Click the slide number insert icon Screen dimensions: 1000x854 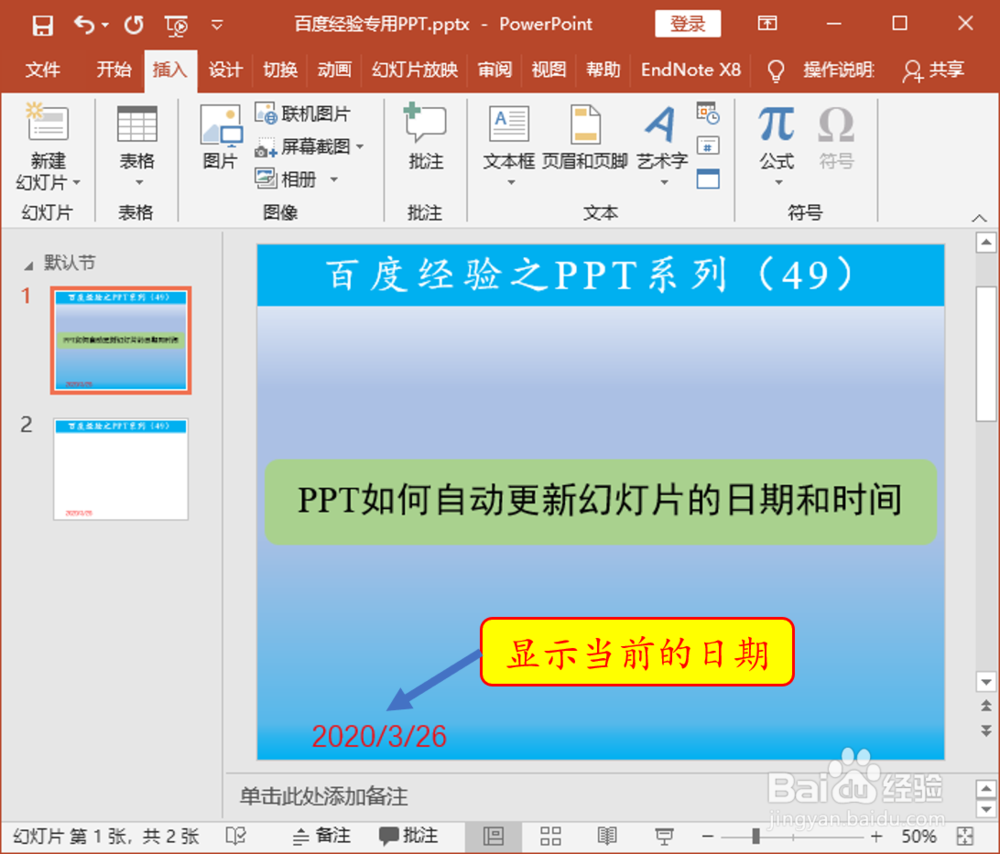click(708, 146)
